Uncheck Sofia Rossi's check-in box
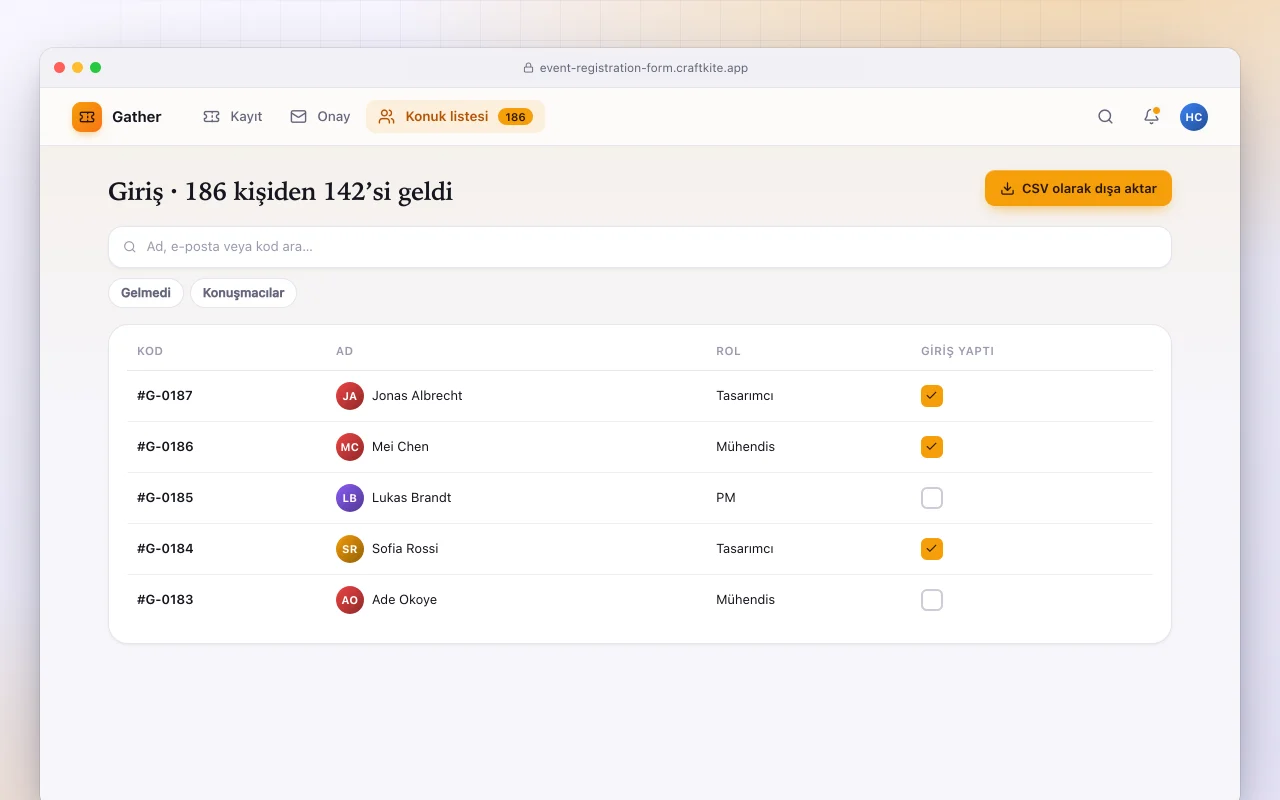1280x800 pixels. point(932,549)
